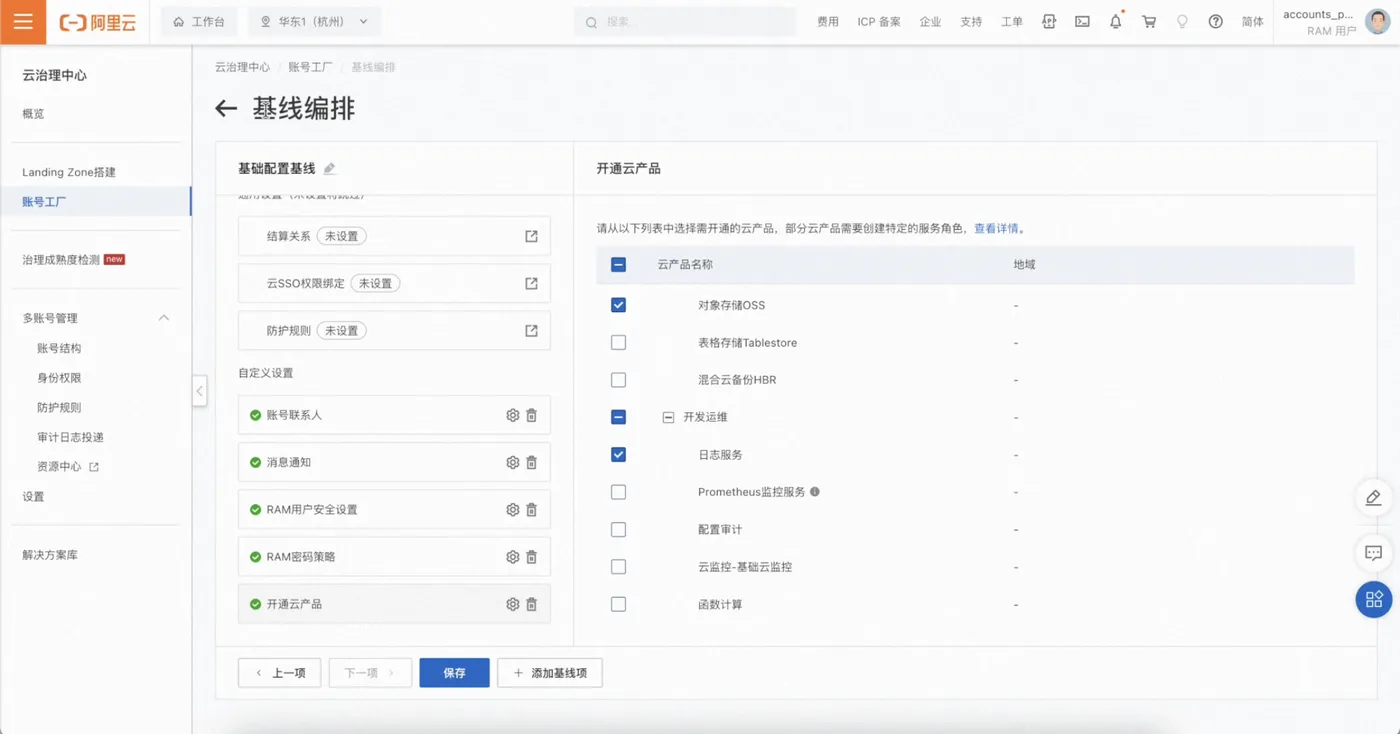The image size is (1400, 734).
Task: Click the top search input field
Action: (685, 21)
